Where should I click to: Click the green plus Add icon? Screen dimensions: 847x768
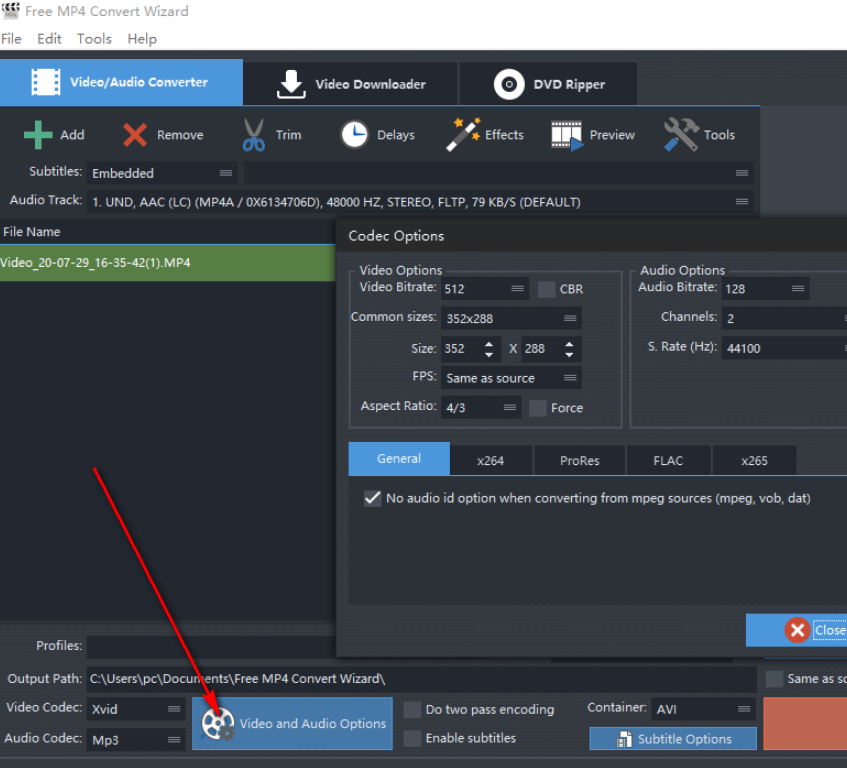pos(38,134)
